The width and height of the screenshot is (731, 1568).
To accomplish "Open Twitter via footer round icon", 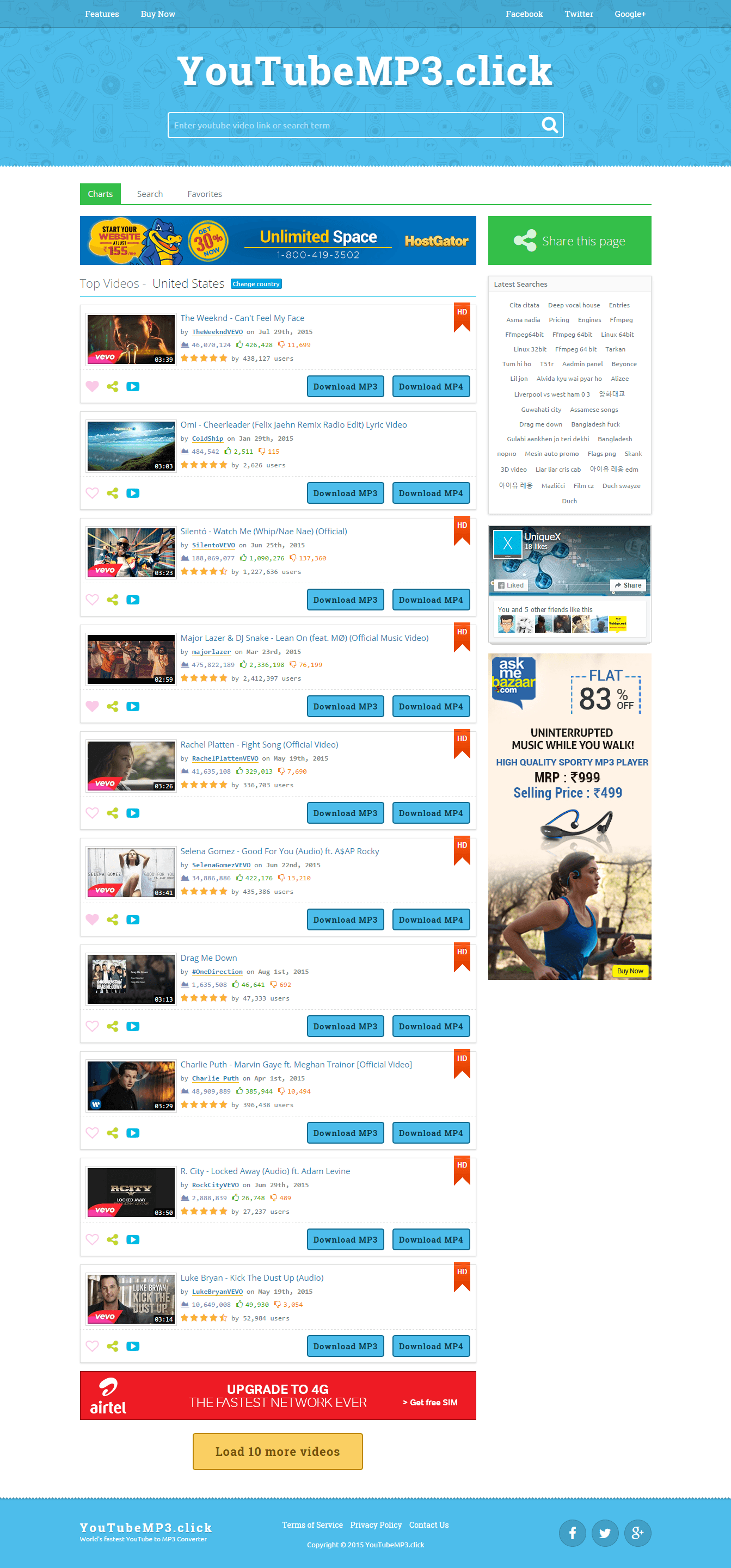I will point(605,1533).
